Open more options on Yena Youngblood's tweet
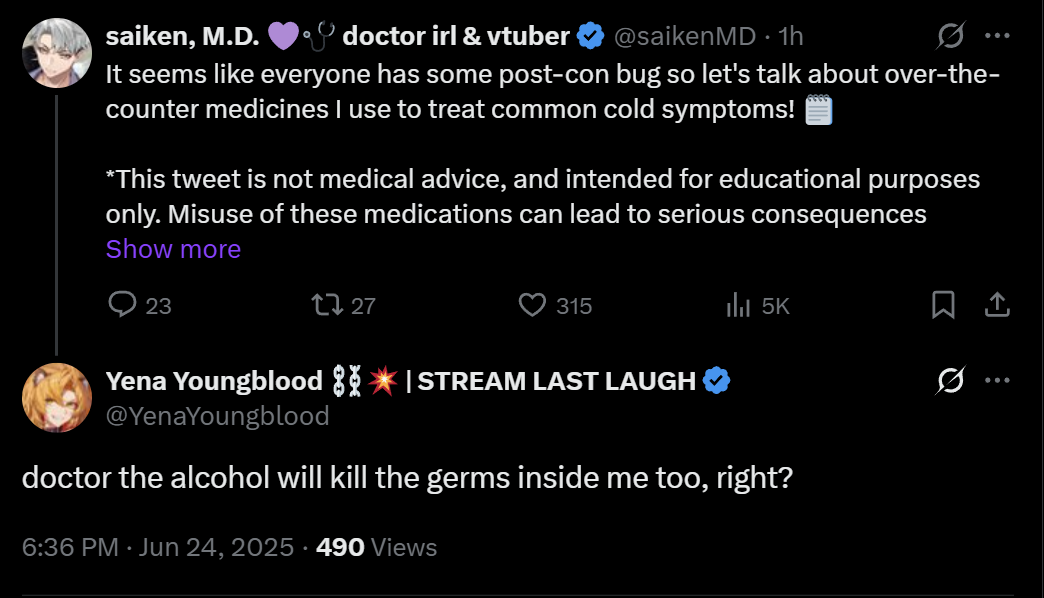The width and height of the screenshot is (1044, 598). pos(997,380)
